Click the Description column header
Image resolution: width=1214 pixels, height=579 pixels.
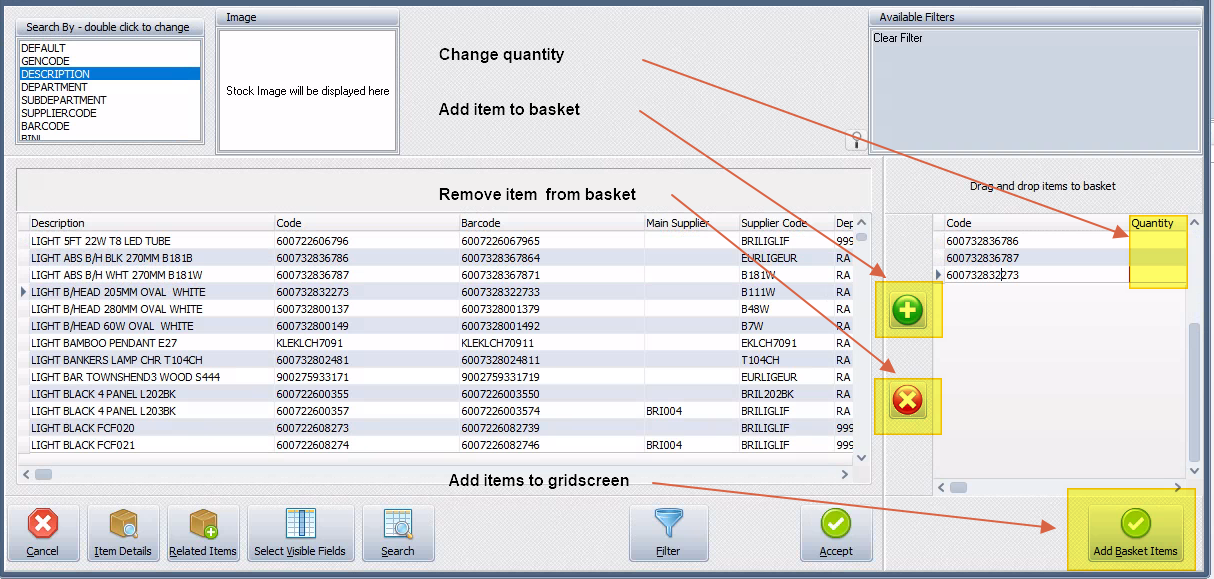(150, 223)
